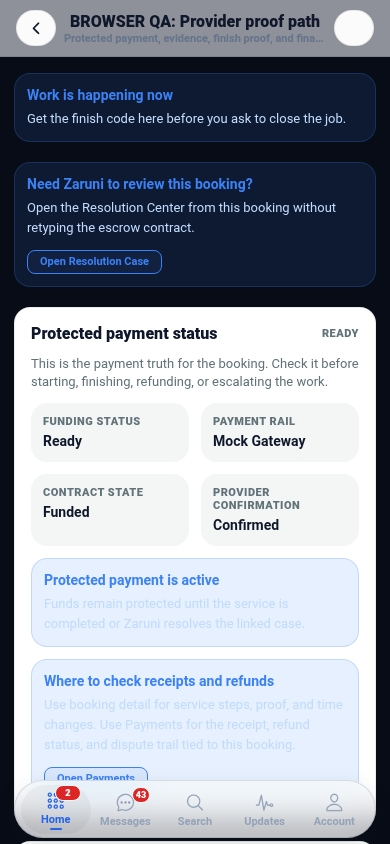Viewport: 390px width, 844px height.
Task: Select the Payment Rail Mock Gateway tile
Action: click(x=280, y=432)
